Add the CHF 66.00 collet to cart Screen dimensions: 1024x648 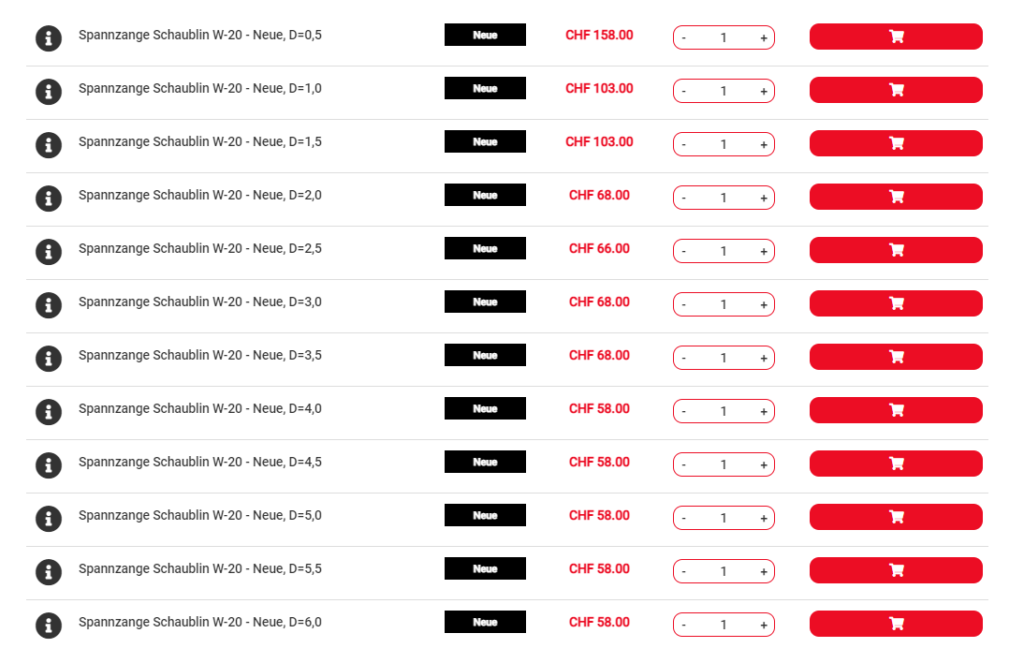click(896, 250)
